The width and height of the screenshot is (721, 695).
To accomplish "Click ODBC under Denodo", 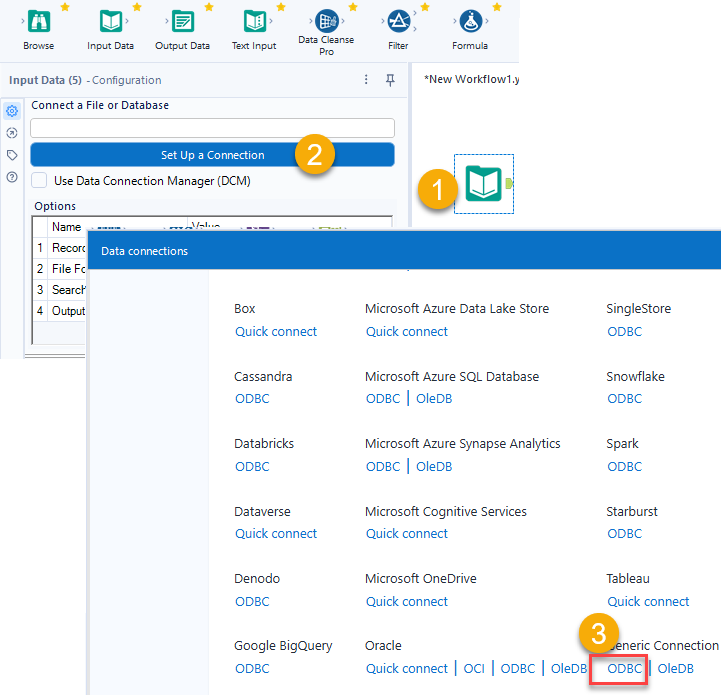I will coord(252,601).
